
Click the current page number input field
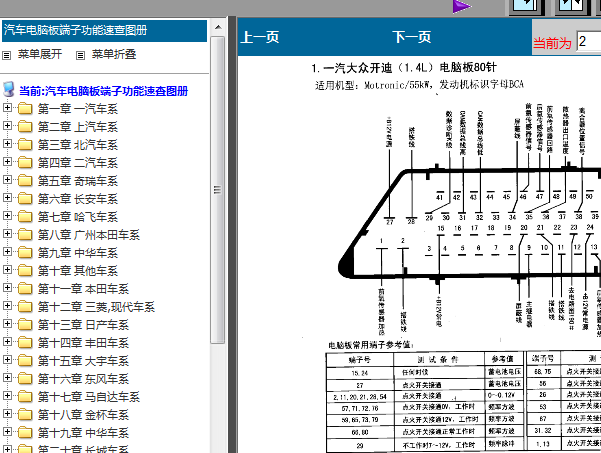tap(589, 41)
